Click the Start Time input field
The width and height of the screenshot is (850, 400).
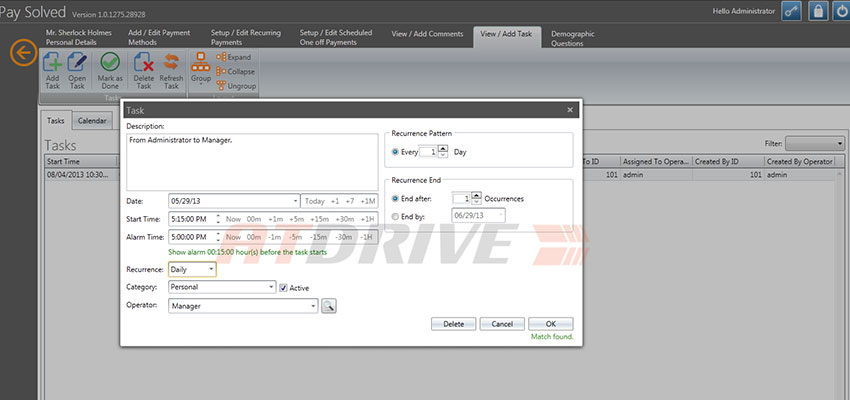pyautogui.click(x=191, y=219)
